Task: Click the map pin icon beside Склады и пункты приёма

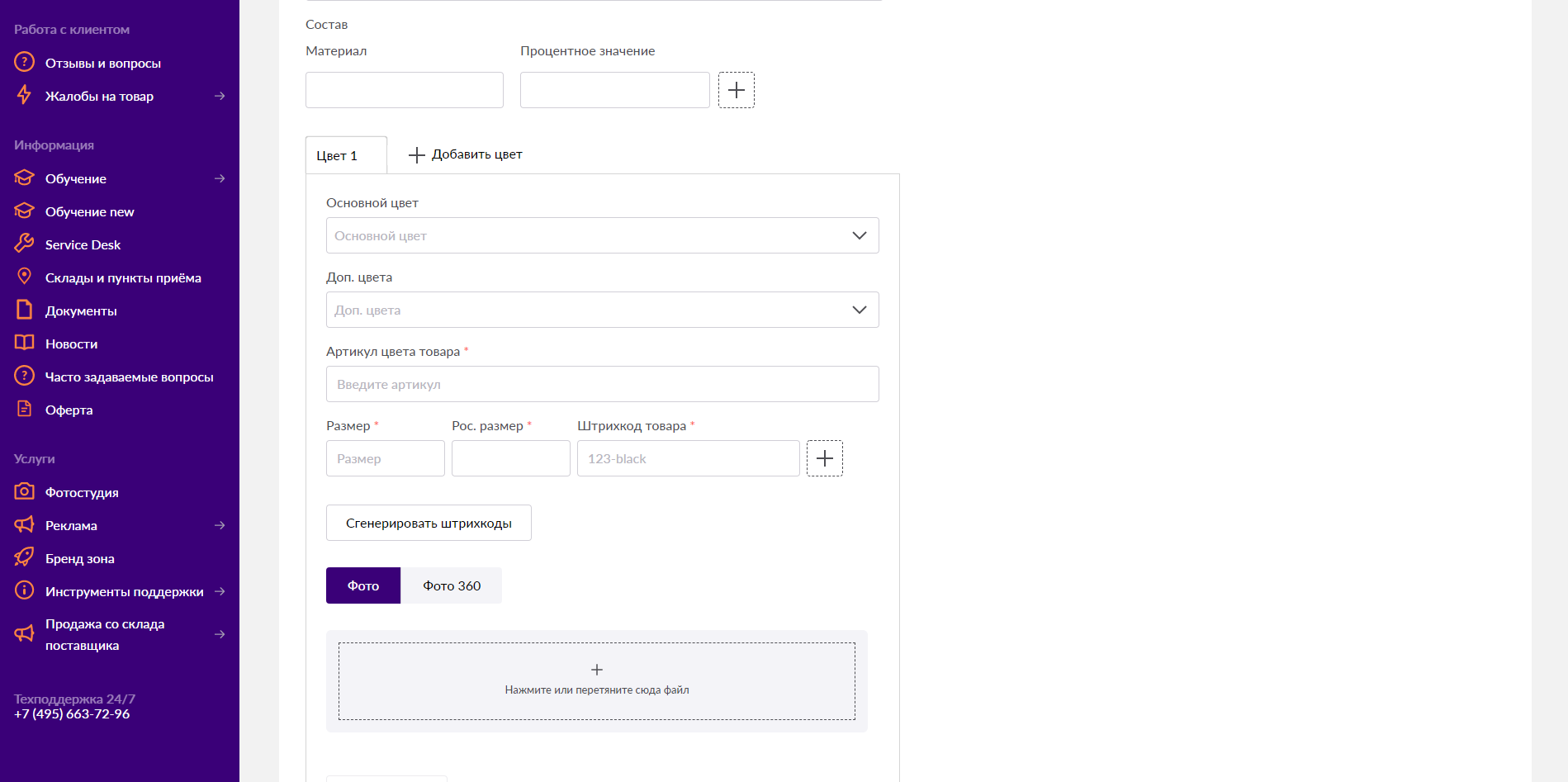Action: (25, 276)
